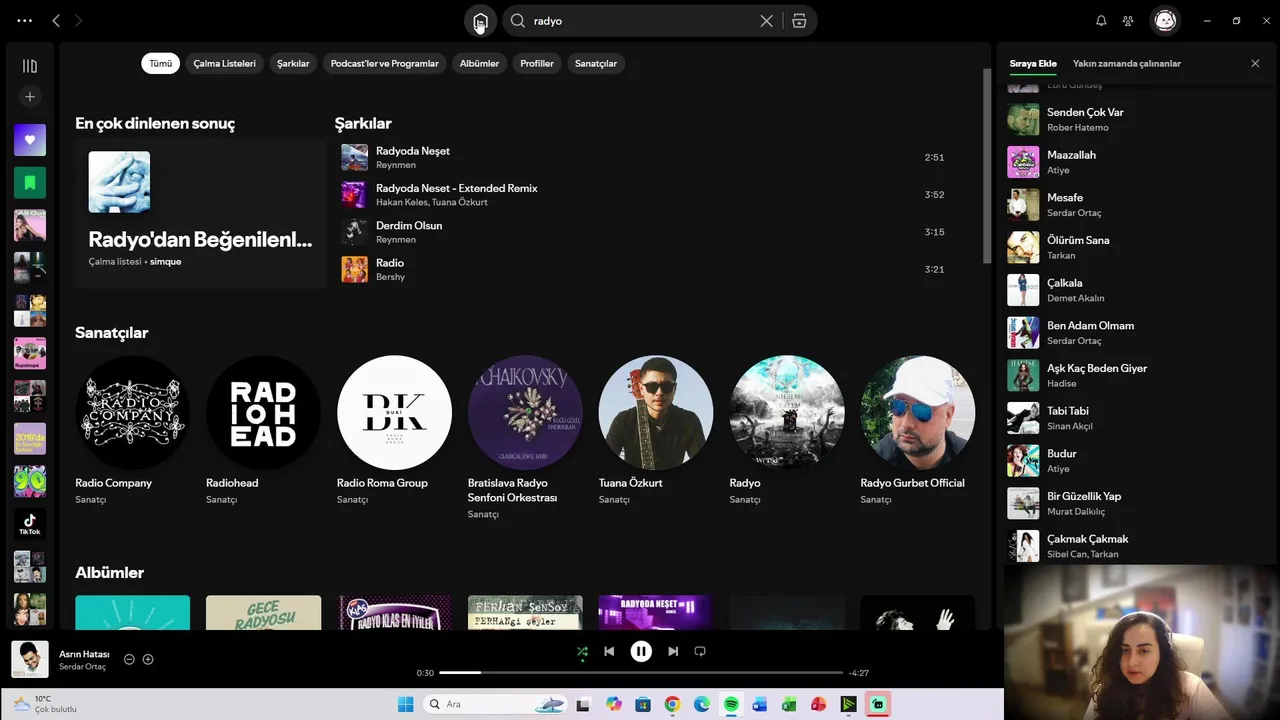
Task: Go to Spotify Home via house icon
Action: [480, 21]
